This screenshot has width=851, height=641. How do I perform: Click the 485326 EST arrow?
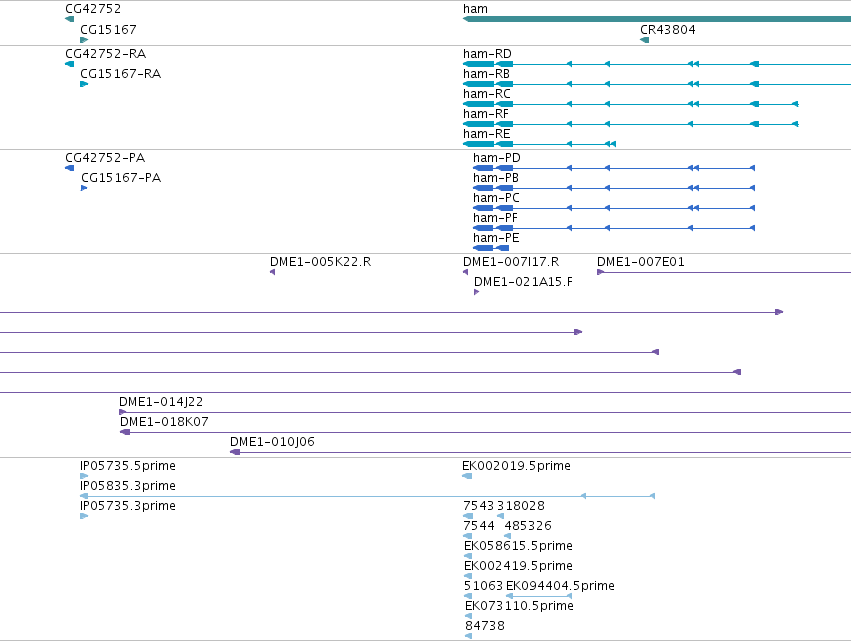pyautogui.click(x=507, y=536)
